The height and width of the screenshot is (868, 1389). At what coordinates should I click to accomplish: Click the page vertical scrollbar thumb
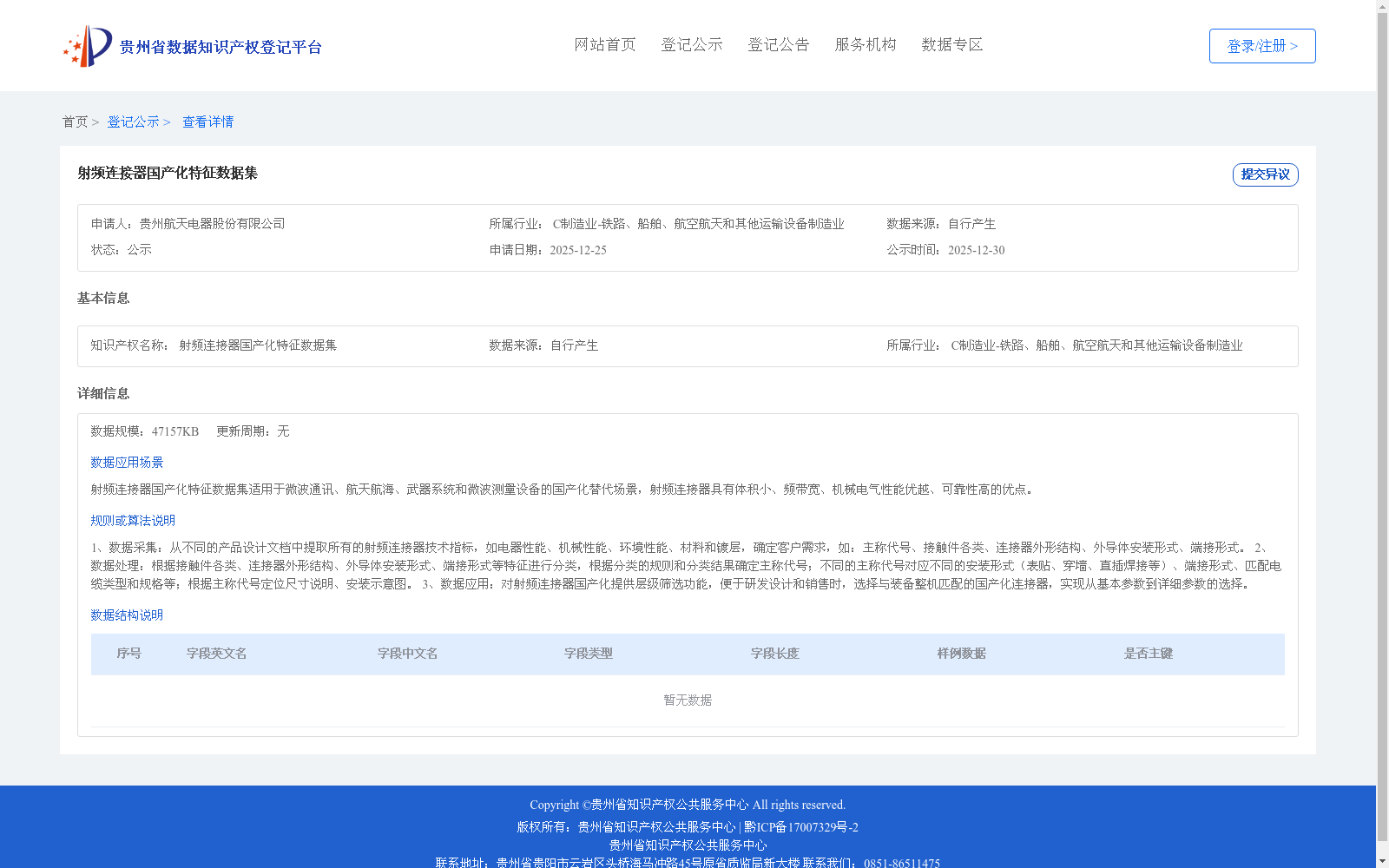(x=1382, y=427)
